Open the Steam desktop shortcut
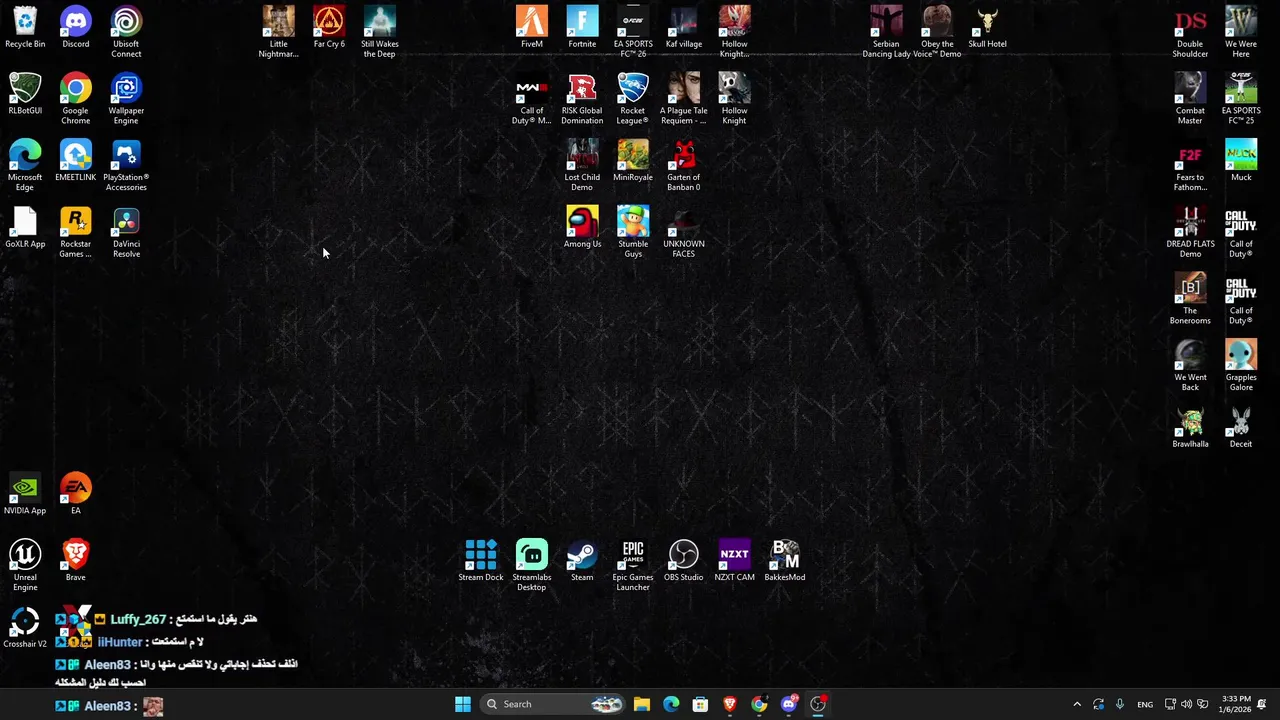The height and width of the screenshot is (720, 1280). pos(582,561)
